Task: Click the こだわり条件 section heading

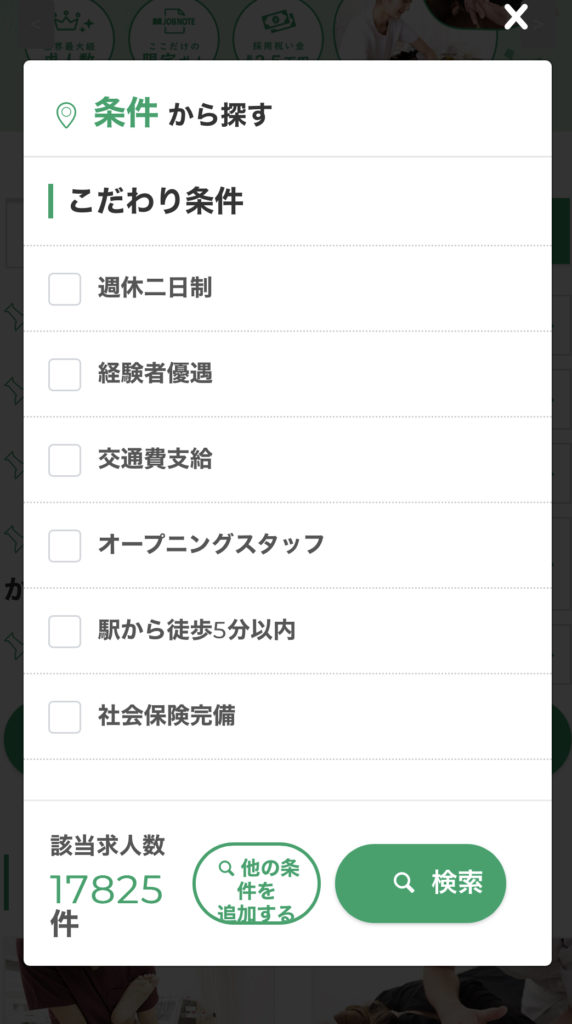Action: (x=155, y=200)
